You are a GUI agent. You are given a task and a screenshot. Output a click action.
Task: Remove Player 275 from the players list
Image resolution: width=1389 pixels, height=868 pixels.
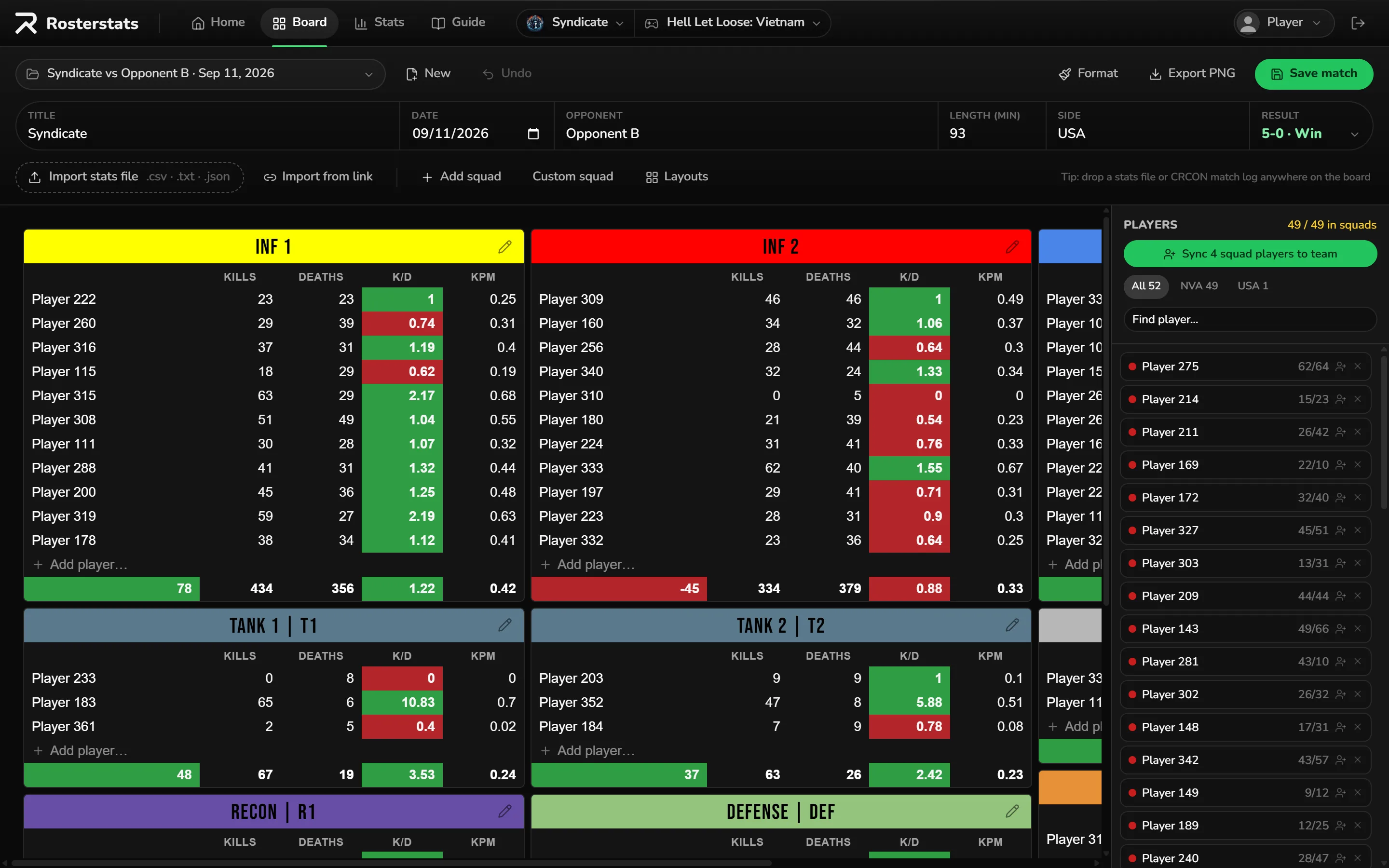[1358, 366]
